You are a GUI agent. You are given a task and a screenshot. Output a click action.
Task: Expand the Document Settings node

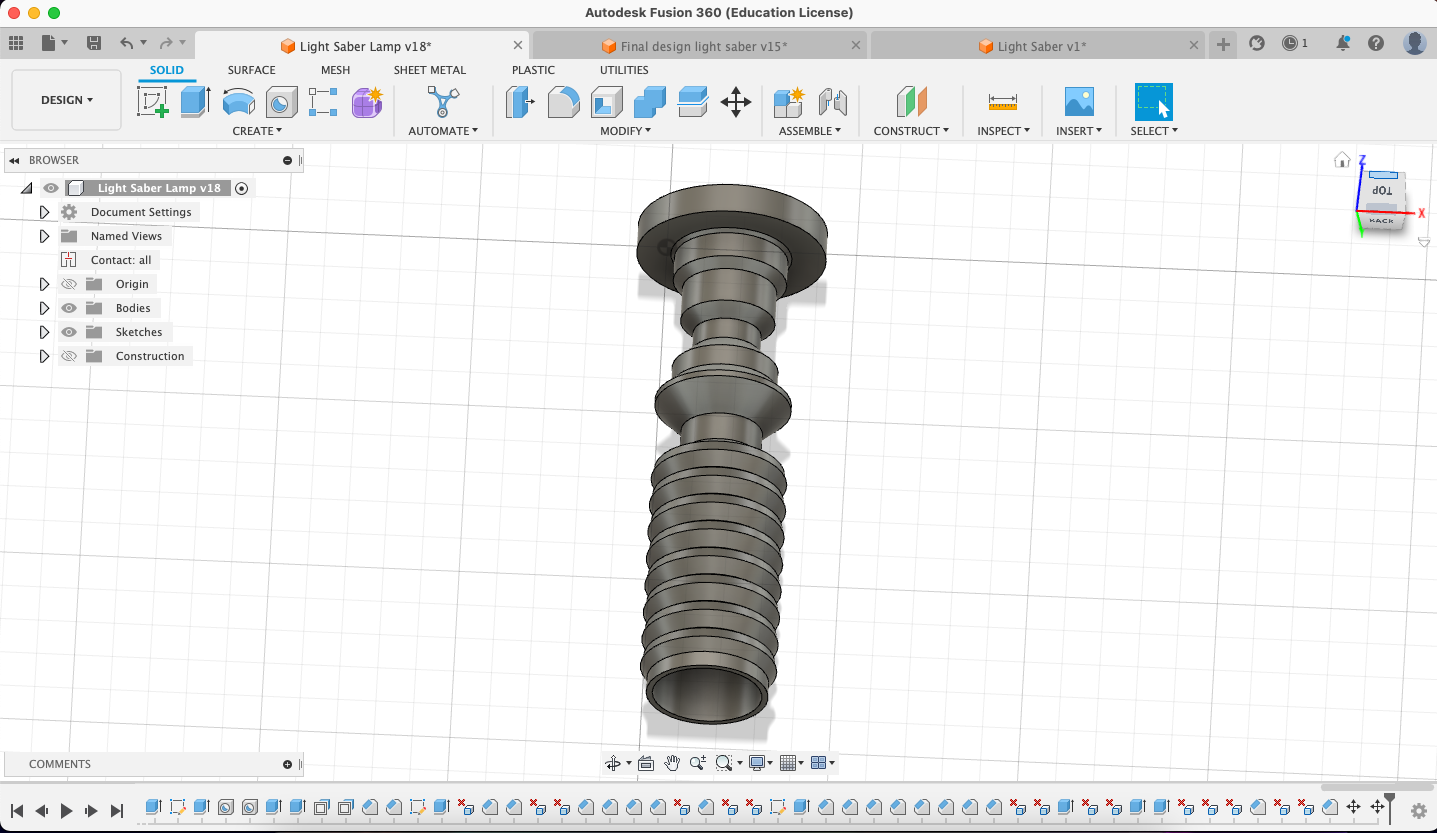(44, 212)
